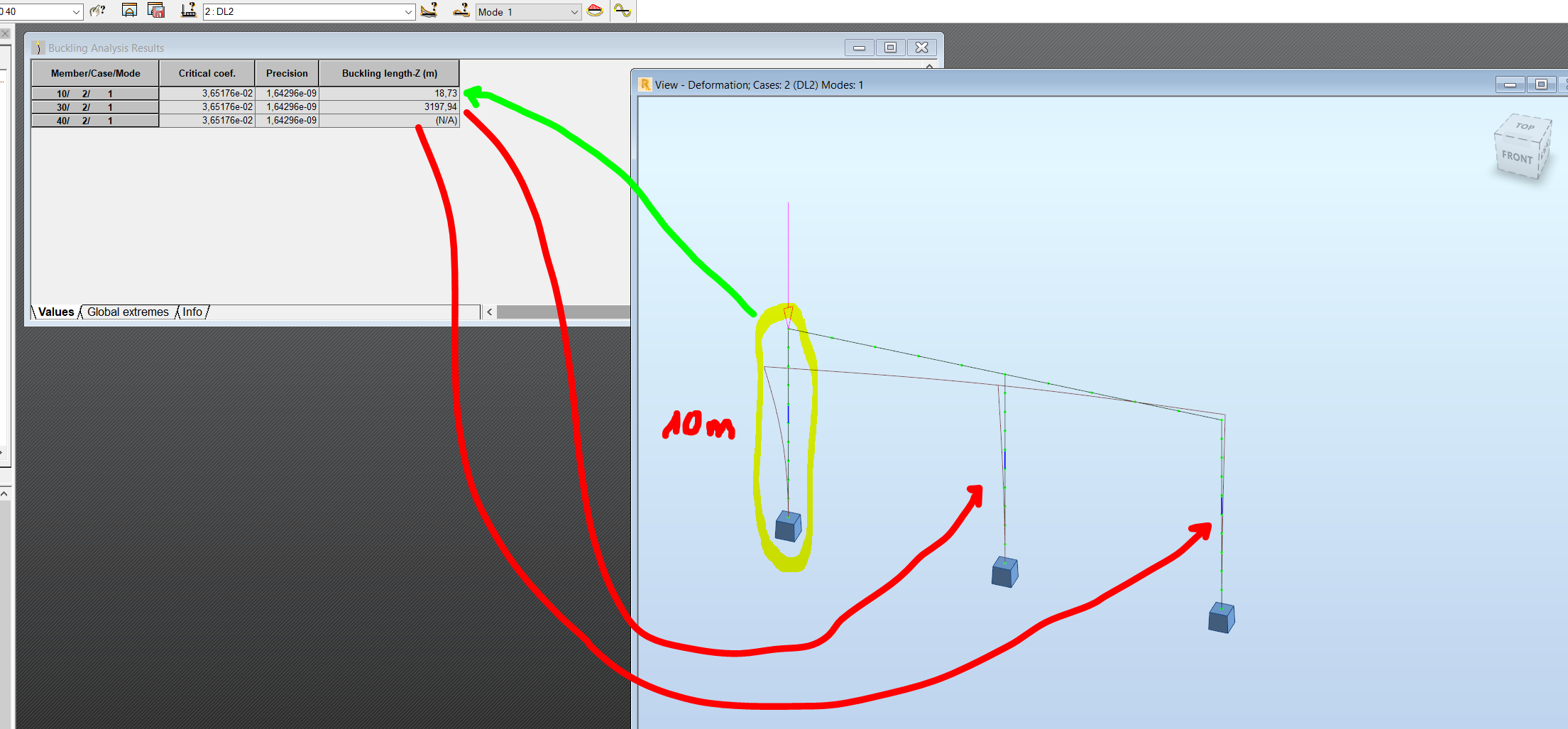Screen dimensions: 1568x729
Task: Open the Info tab
Action: [x=192, y=312]
